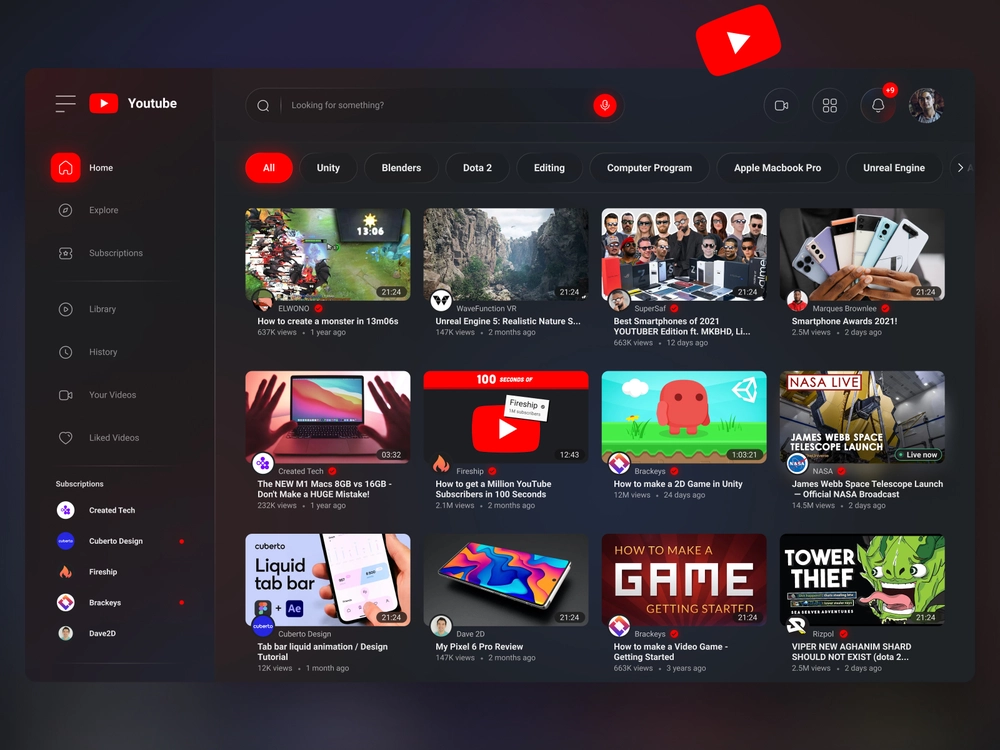Viewport: 1000px width, 750px height.
Task: Open History from the sidebar
Action: 102,352
